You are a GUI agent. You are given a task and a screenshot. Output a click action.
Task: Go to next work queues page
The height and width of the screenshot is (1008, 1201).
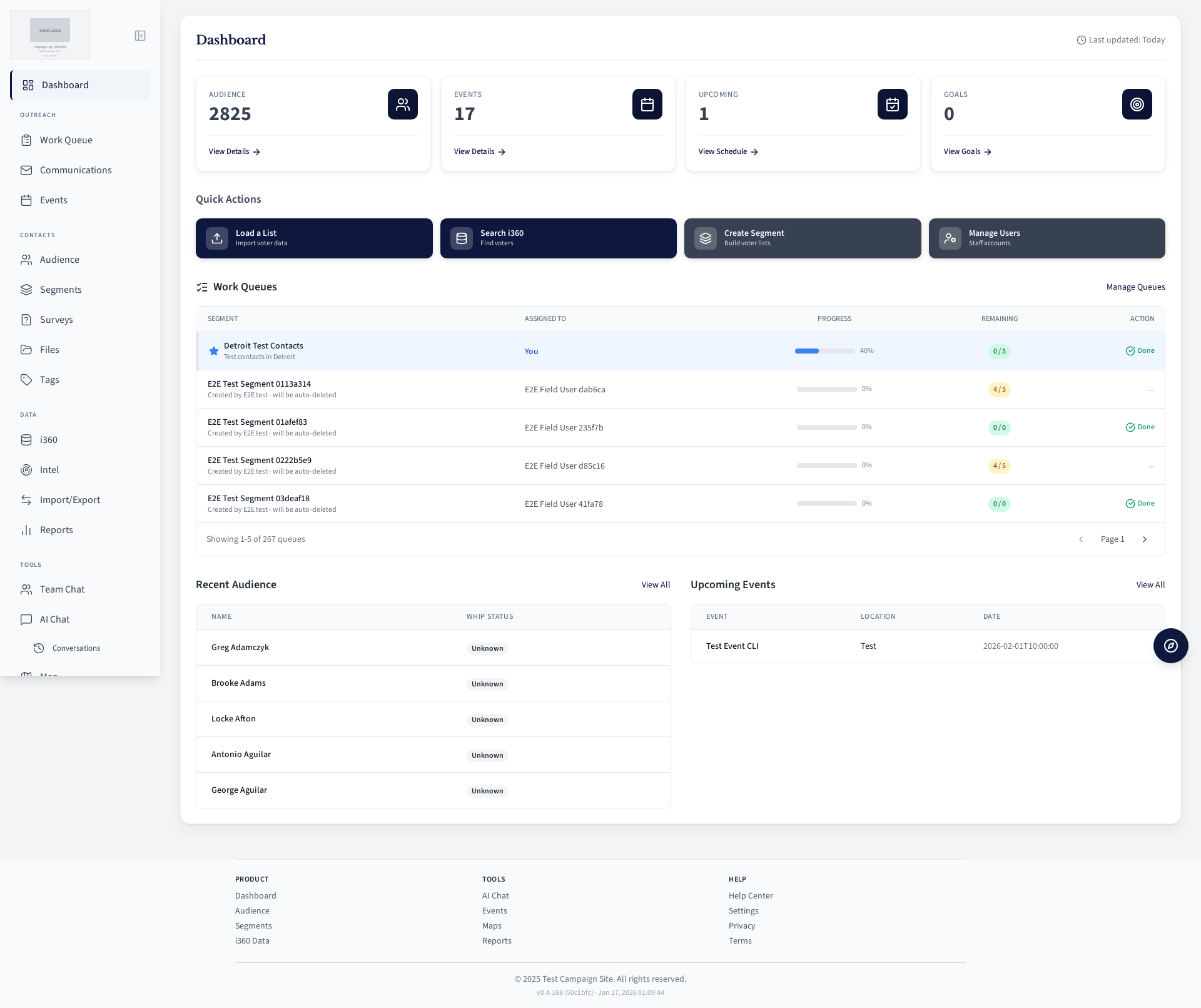pos(1145,539)
